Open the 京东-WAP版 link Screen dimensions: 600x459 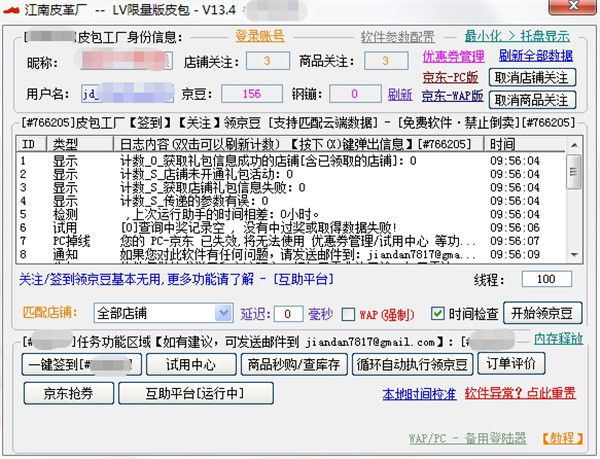click(453, 96)
